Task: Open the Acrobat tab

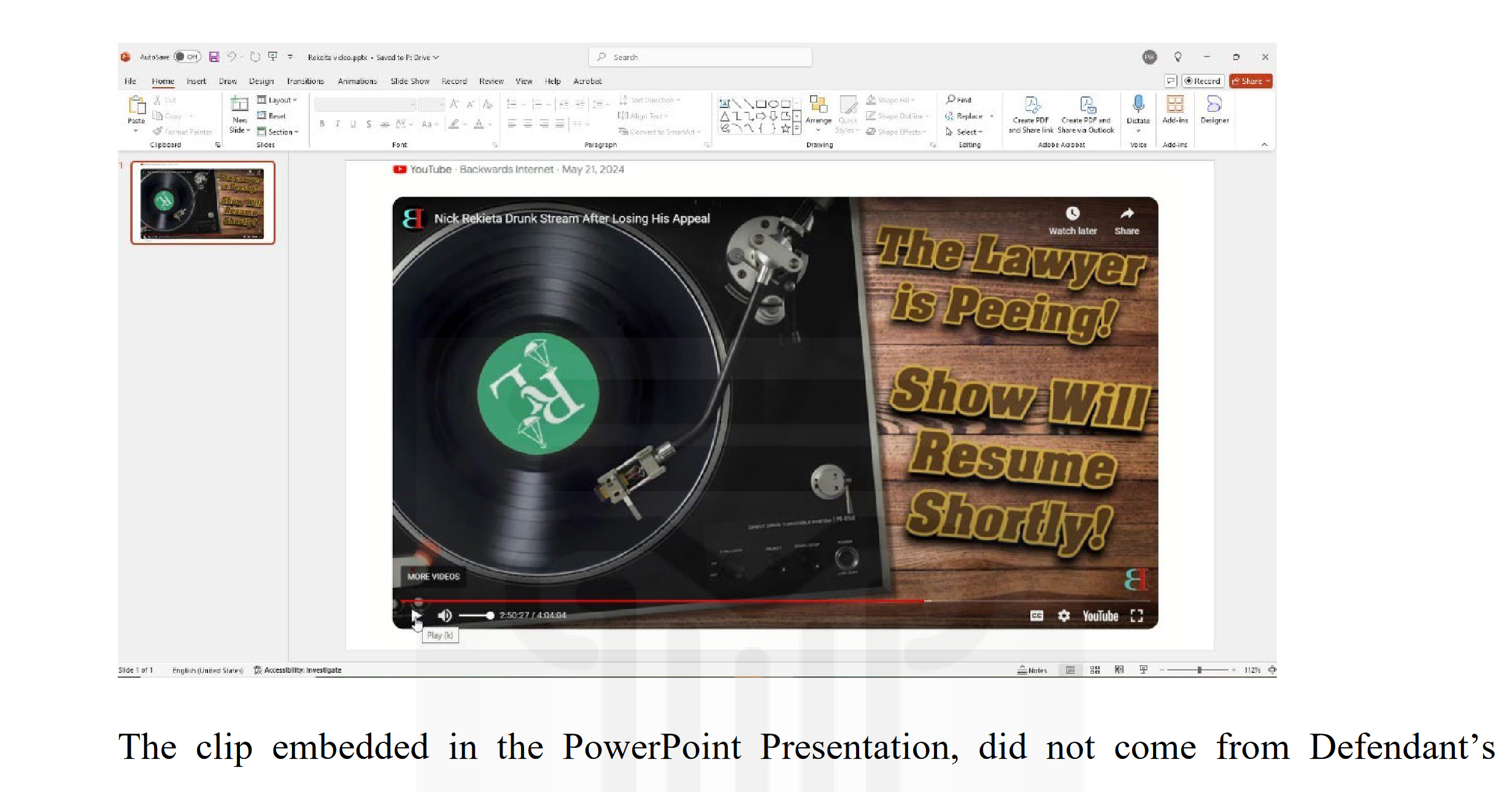Action: 587,81
